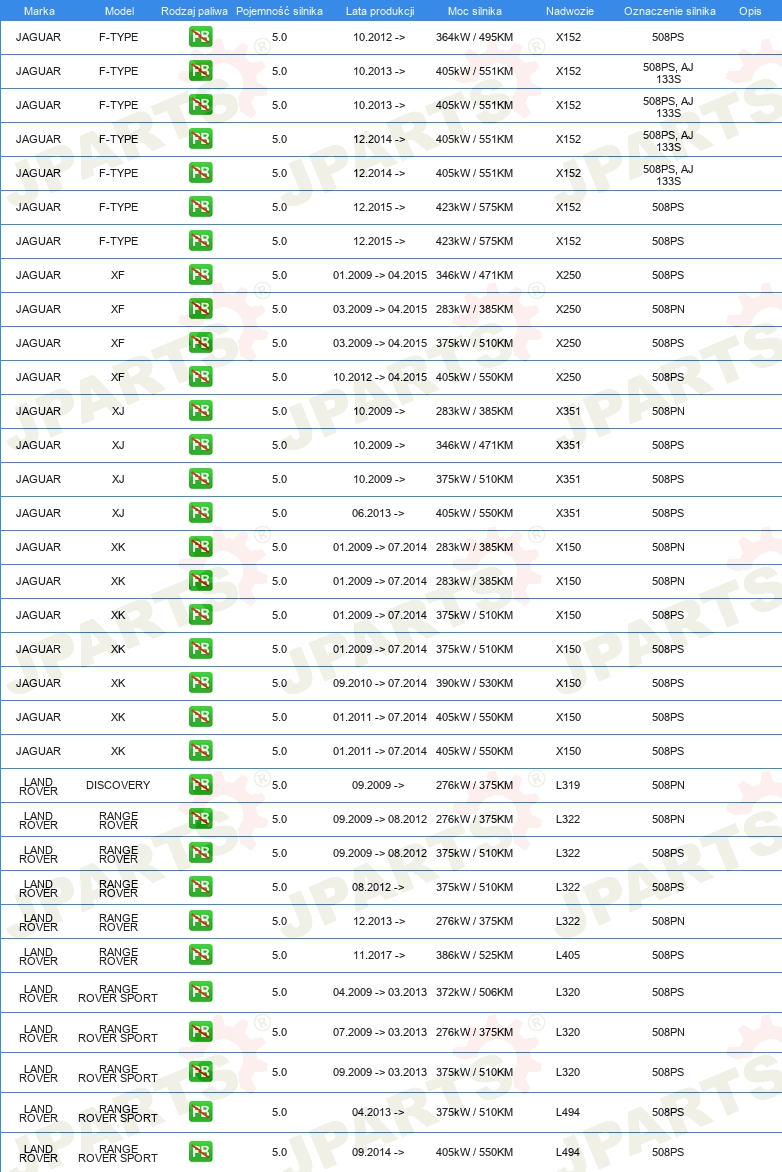
Task: Click the Marka column header
Action: pos(39,11)
